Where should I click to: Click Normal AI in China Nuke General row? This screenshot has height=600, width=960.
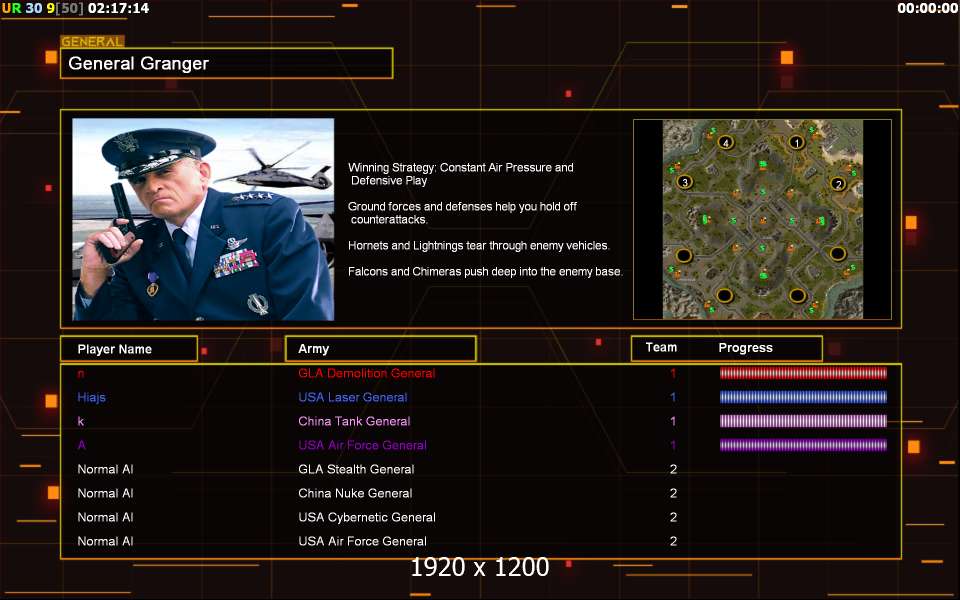pyautogui.click(x=105, y=493)
